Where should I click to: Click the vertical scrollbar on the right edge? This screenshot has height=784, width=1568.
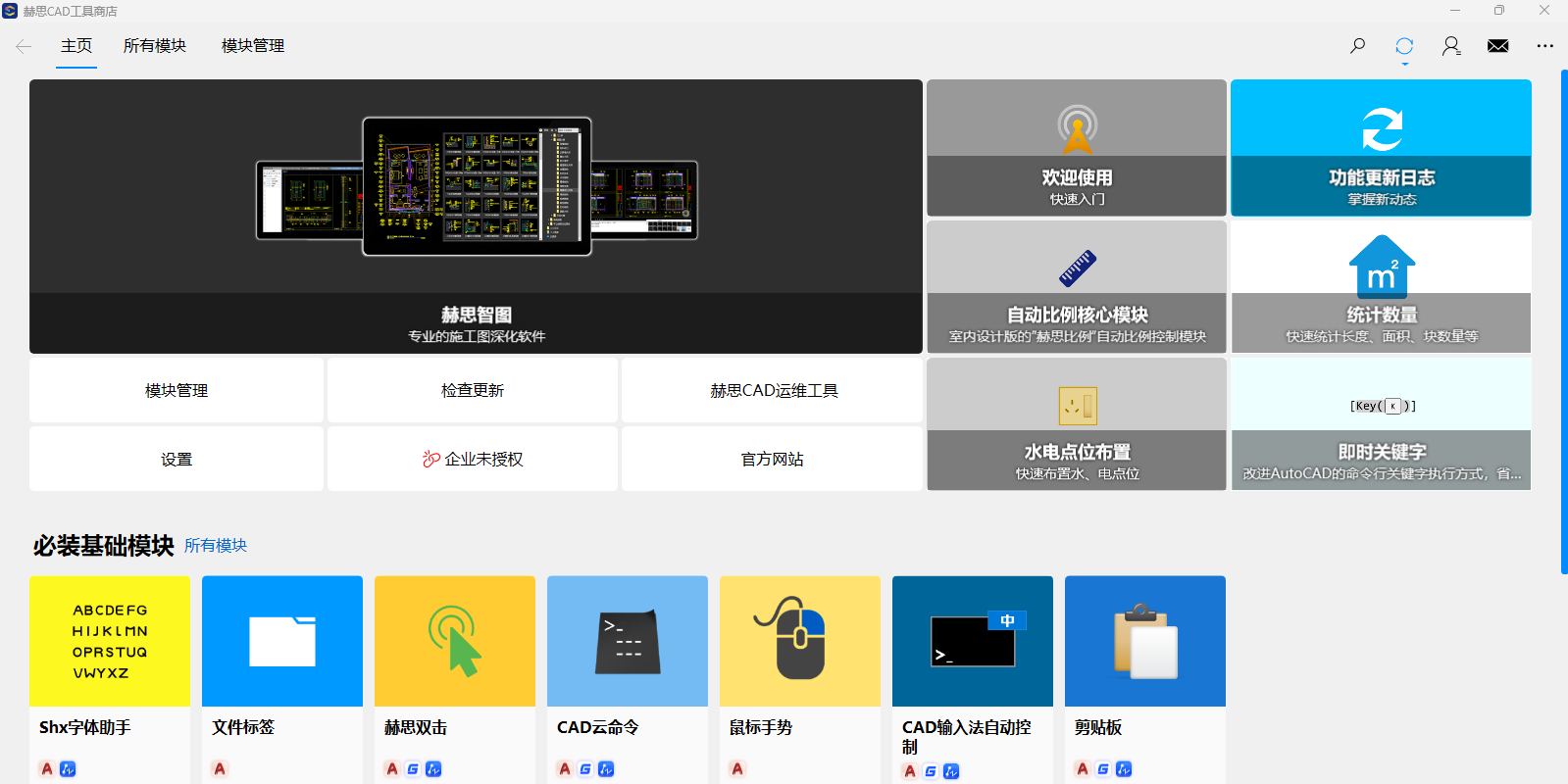pos(1563,321)
